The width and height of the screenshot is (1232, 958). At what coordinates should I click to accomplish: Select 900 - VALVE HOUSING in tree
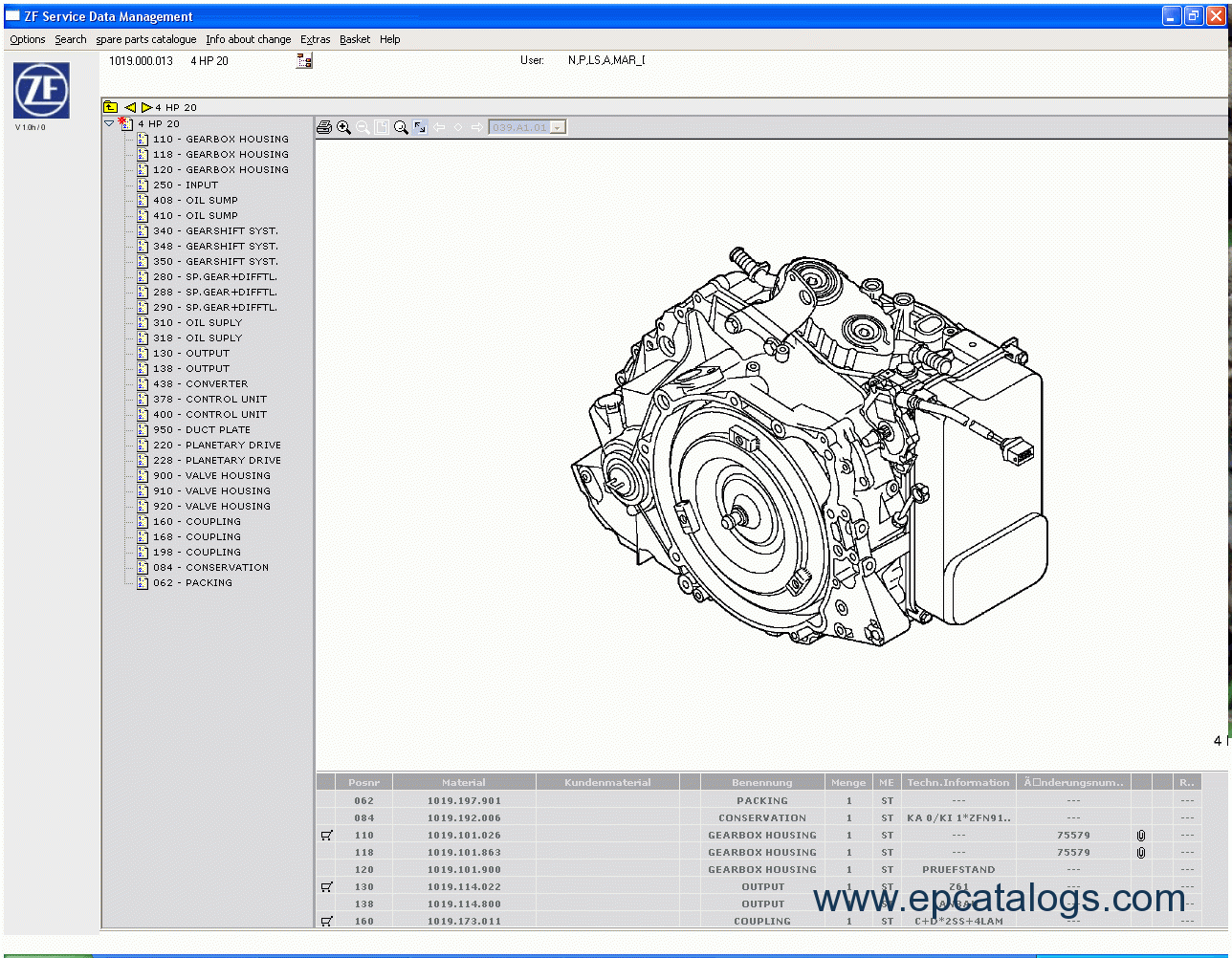click(x=212, y=476)
